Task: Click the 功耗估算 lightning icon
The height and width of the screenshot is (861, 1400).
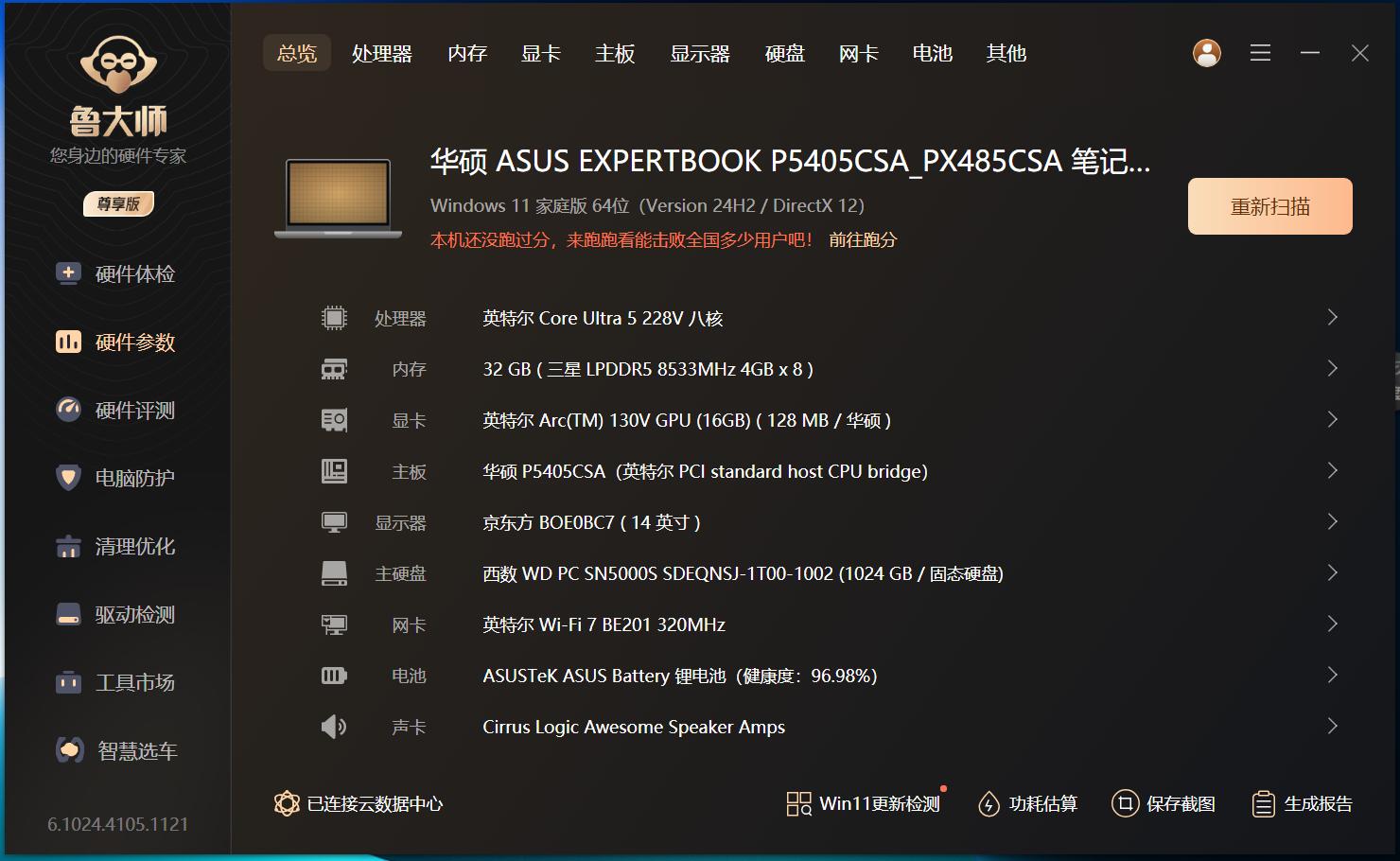Action: pos(989,804)
